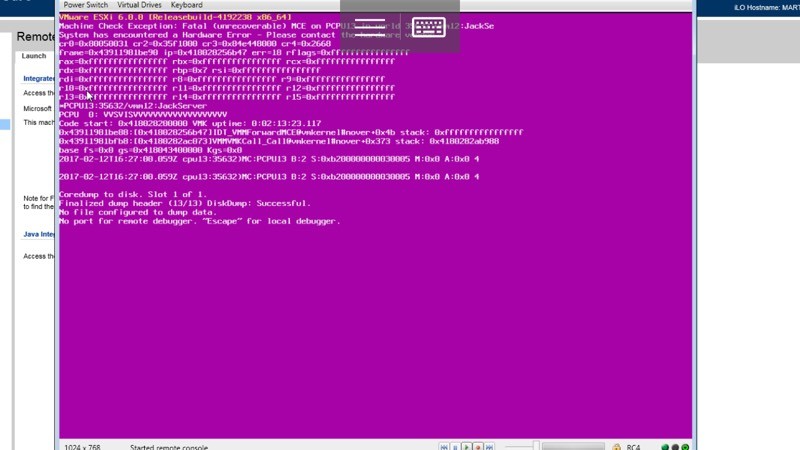Click the 'PCPU13:35632/vmm12:JackServer' line
This screenshot has width=800, height=450.
(x=133, y=106)
